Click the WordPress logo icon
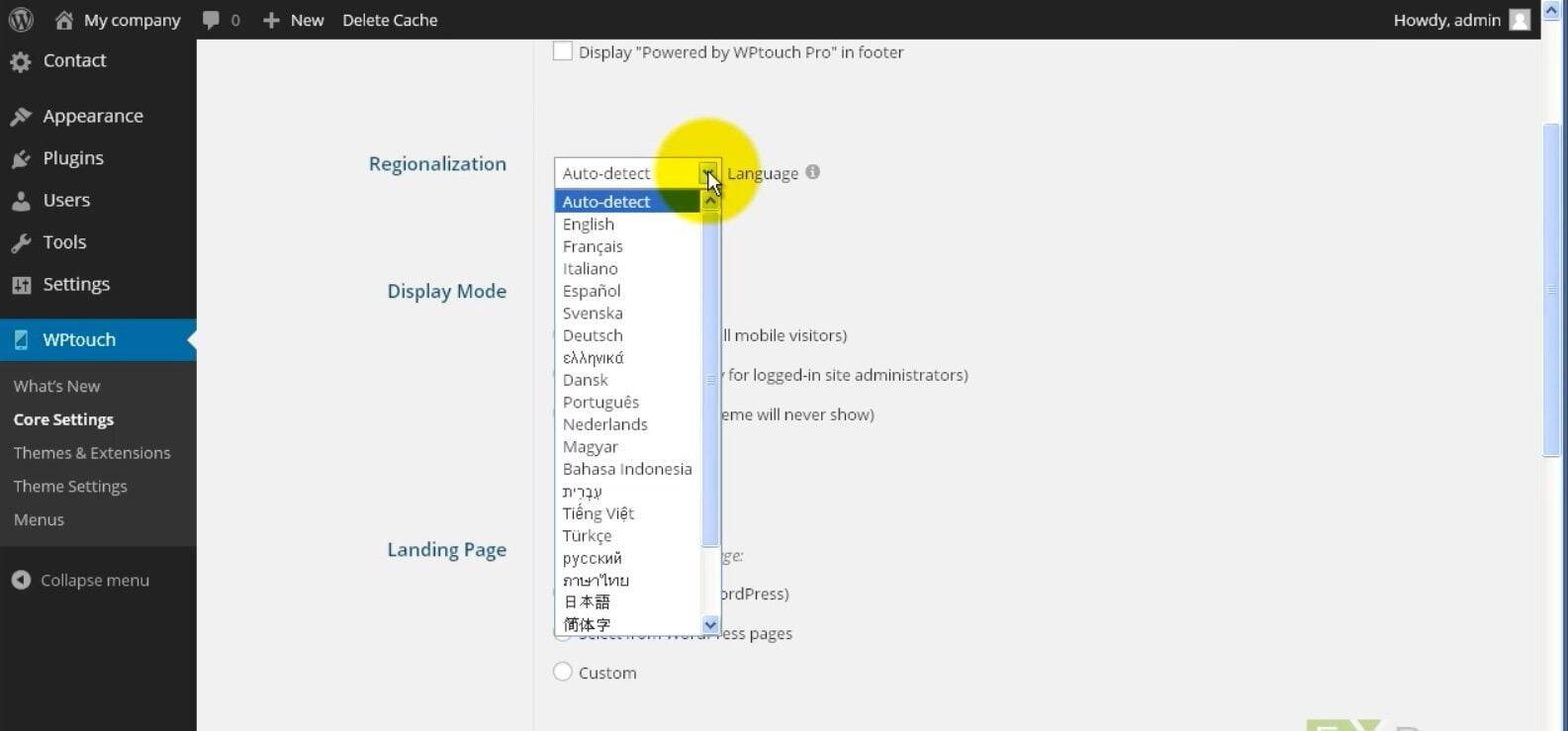The width and height of the screenshot is (1568, 731). tap(21, 20)
